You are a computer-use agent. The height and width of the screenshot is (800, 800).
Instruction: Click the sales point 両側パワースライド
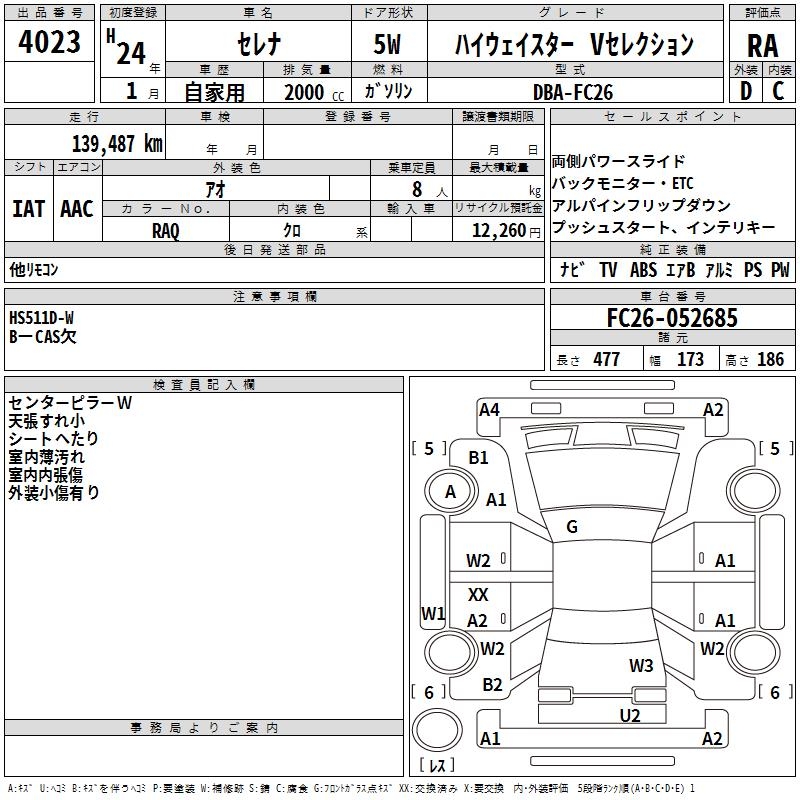click(618, 161)
